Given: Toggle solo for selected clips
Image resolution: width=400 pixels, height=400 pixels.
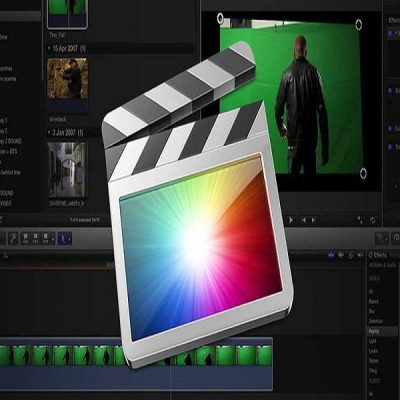Looking at the screenshot, I should 351,255.
